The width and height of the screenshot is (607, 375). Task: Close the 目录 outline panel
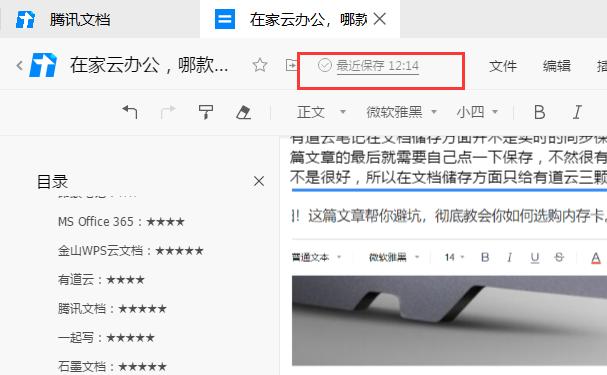coord(259,181)
